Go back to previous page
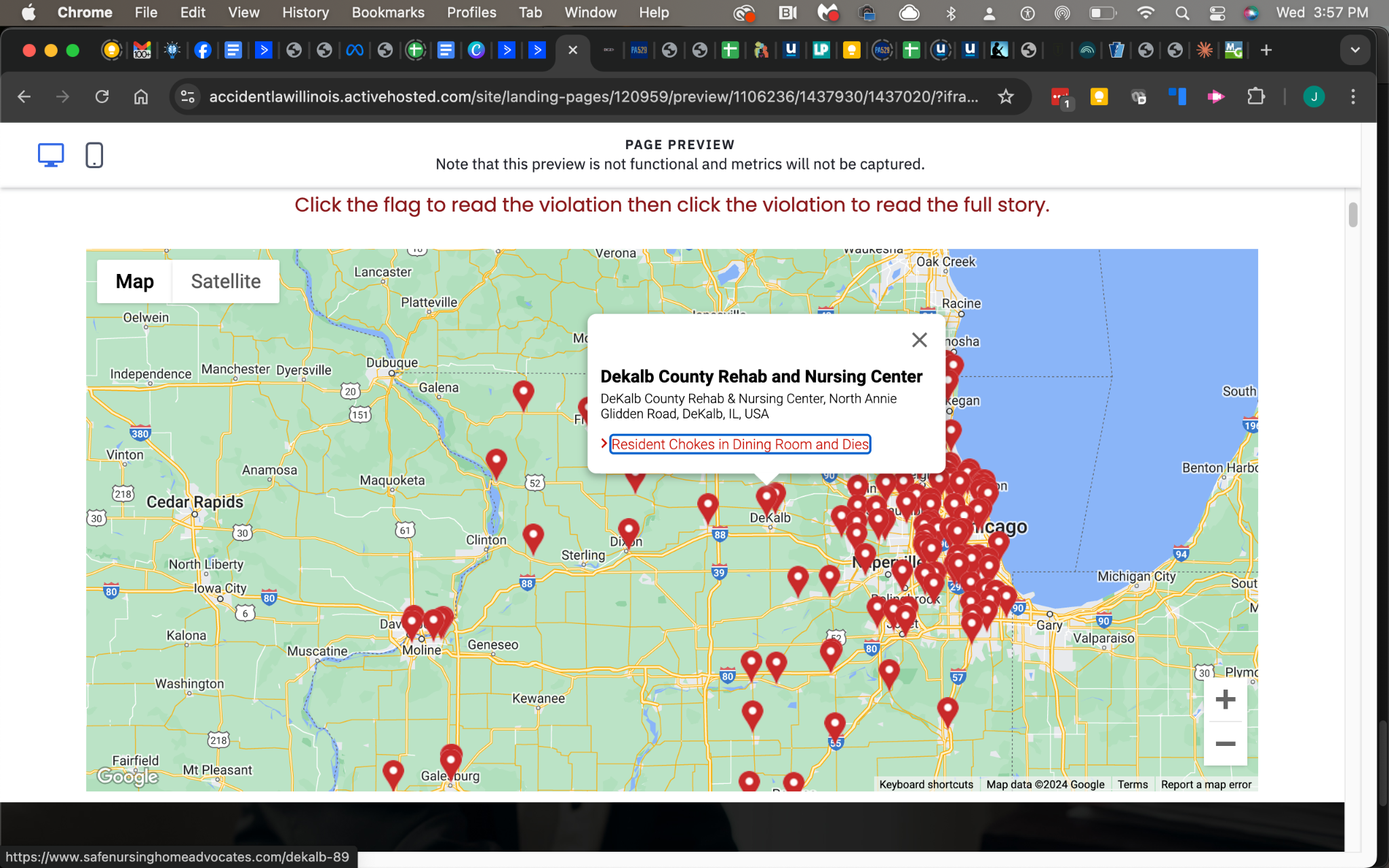 (24, 97)
